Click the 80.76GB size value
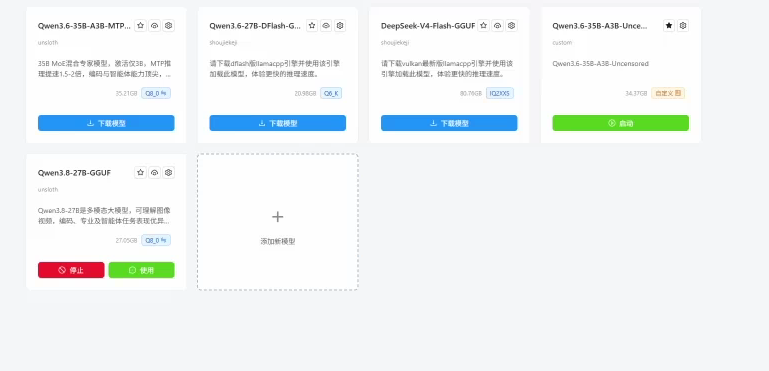Screen dimensions: 769x371 pyautogui.click(x=471, y=93)
